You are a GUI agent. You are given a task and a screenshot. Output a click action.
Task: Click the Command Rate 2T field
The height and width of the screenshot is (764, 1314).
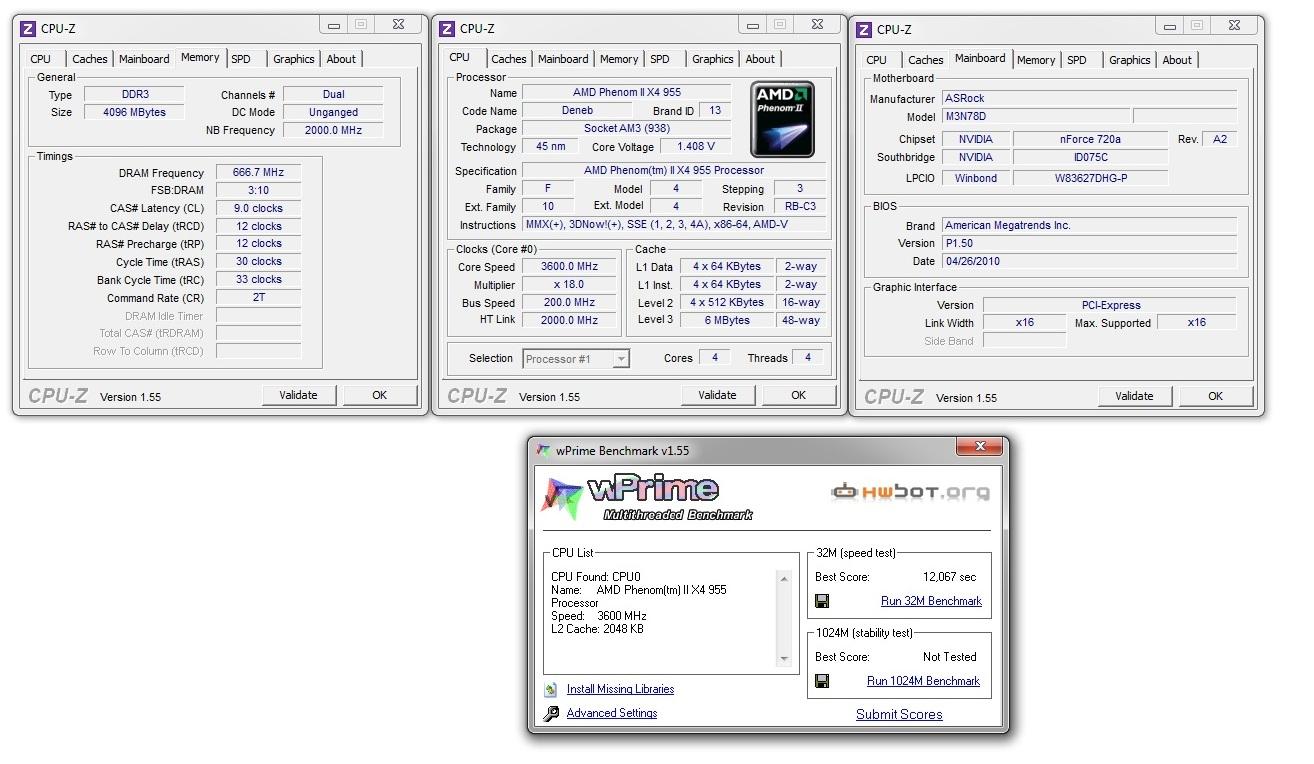[258, 297]
